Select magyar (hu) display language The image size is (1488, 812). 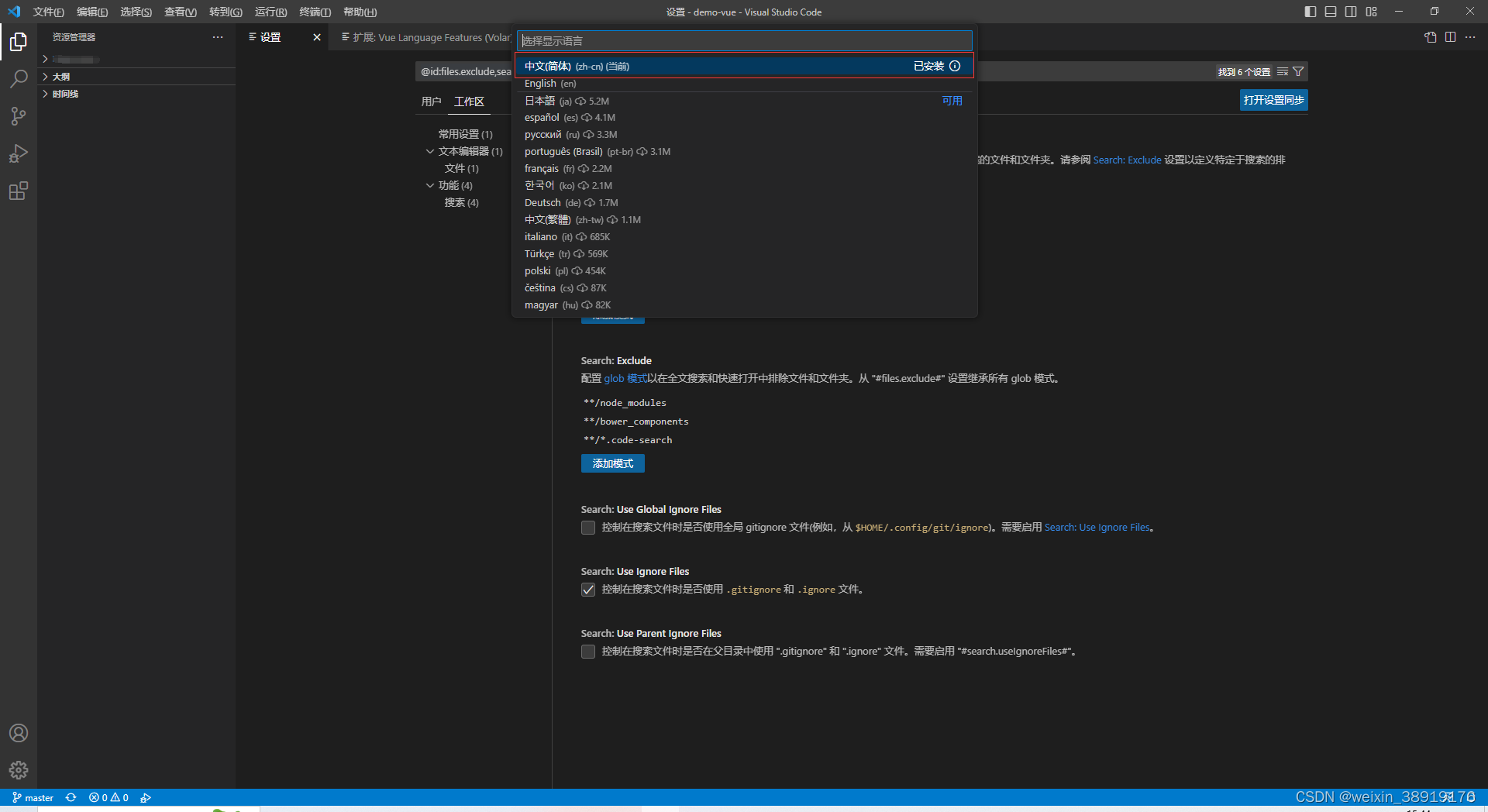click(x=744, y=305)
